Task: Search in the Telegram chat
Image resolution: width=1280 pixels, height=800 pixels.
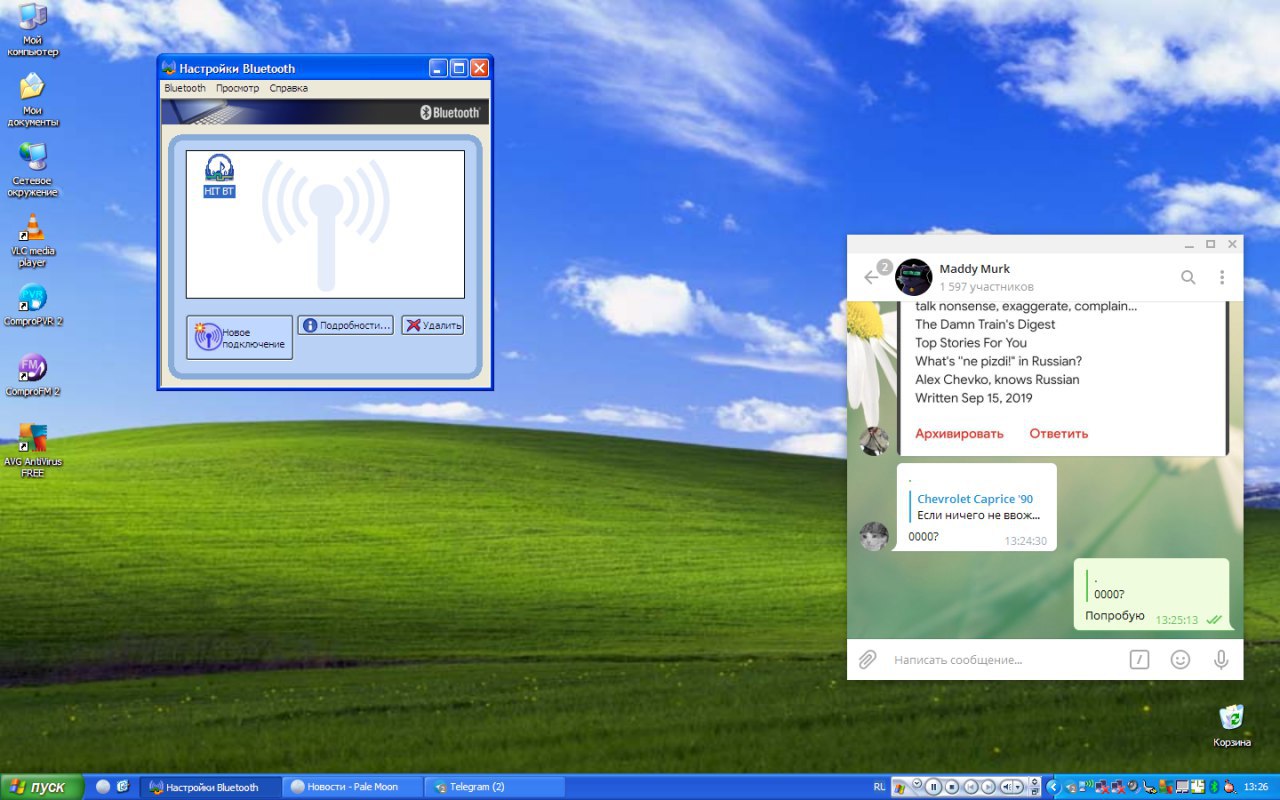Action: pyautogui.click(x=1188, y=277)
